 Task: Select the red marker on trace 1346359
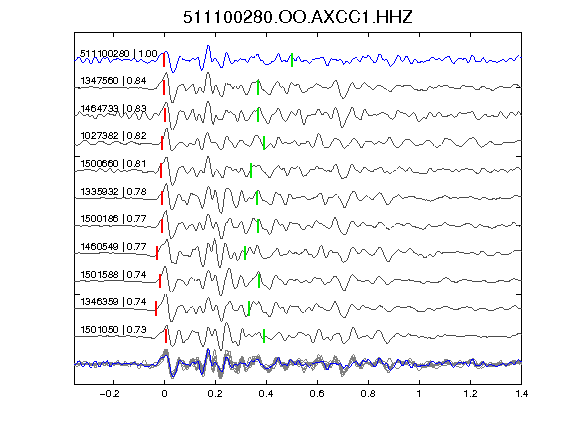156,309
